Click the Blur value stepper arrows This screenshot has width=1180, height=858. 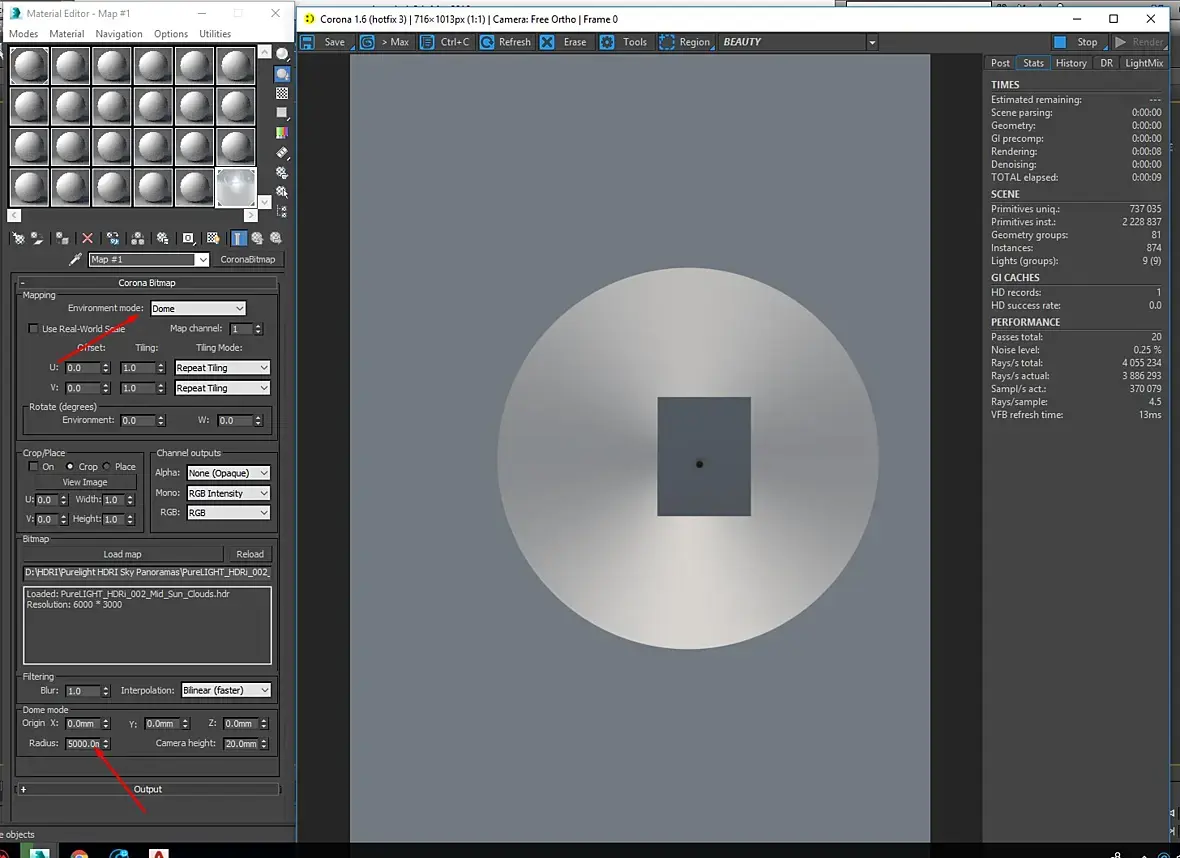point(105,691)
